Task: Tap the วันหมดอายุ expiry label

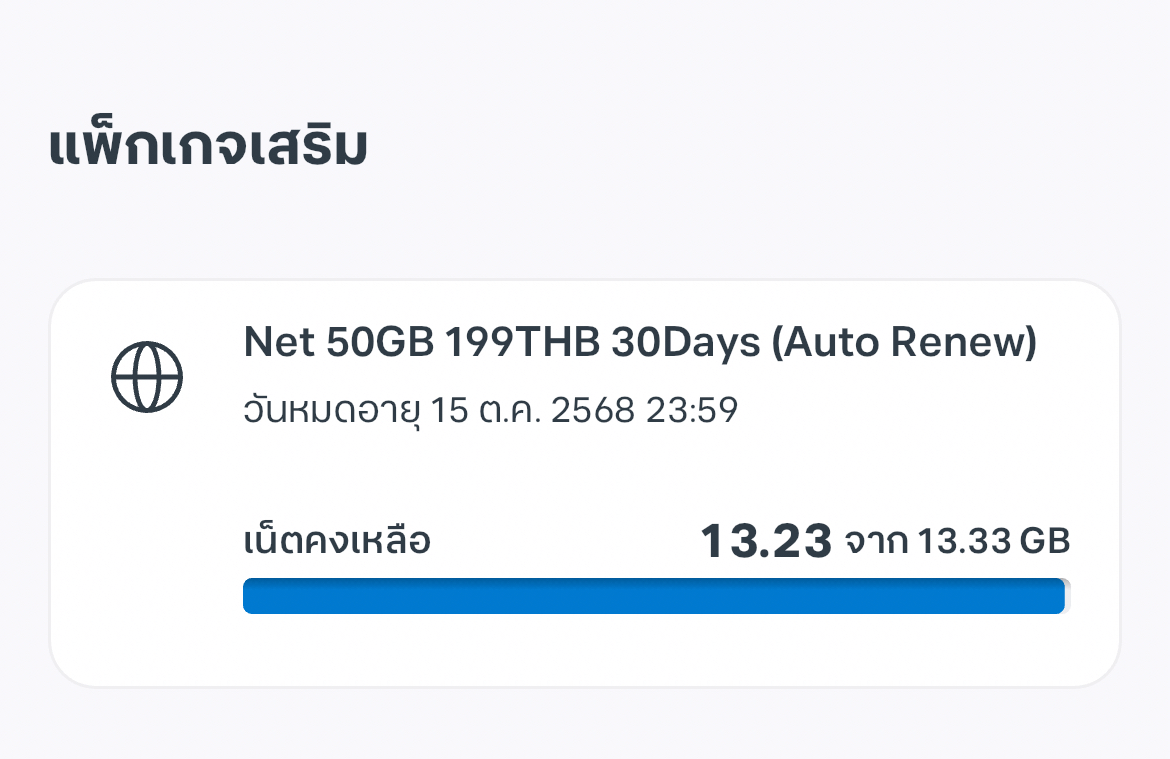Action: pos(334,410)
